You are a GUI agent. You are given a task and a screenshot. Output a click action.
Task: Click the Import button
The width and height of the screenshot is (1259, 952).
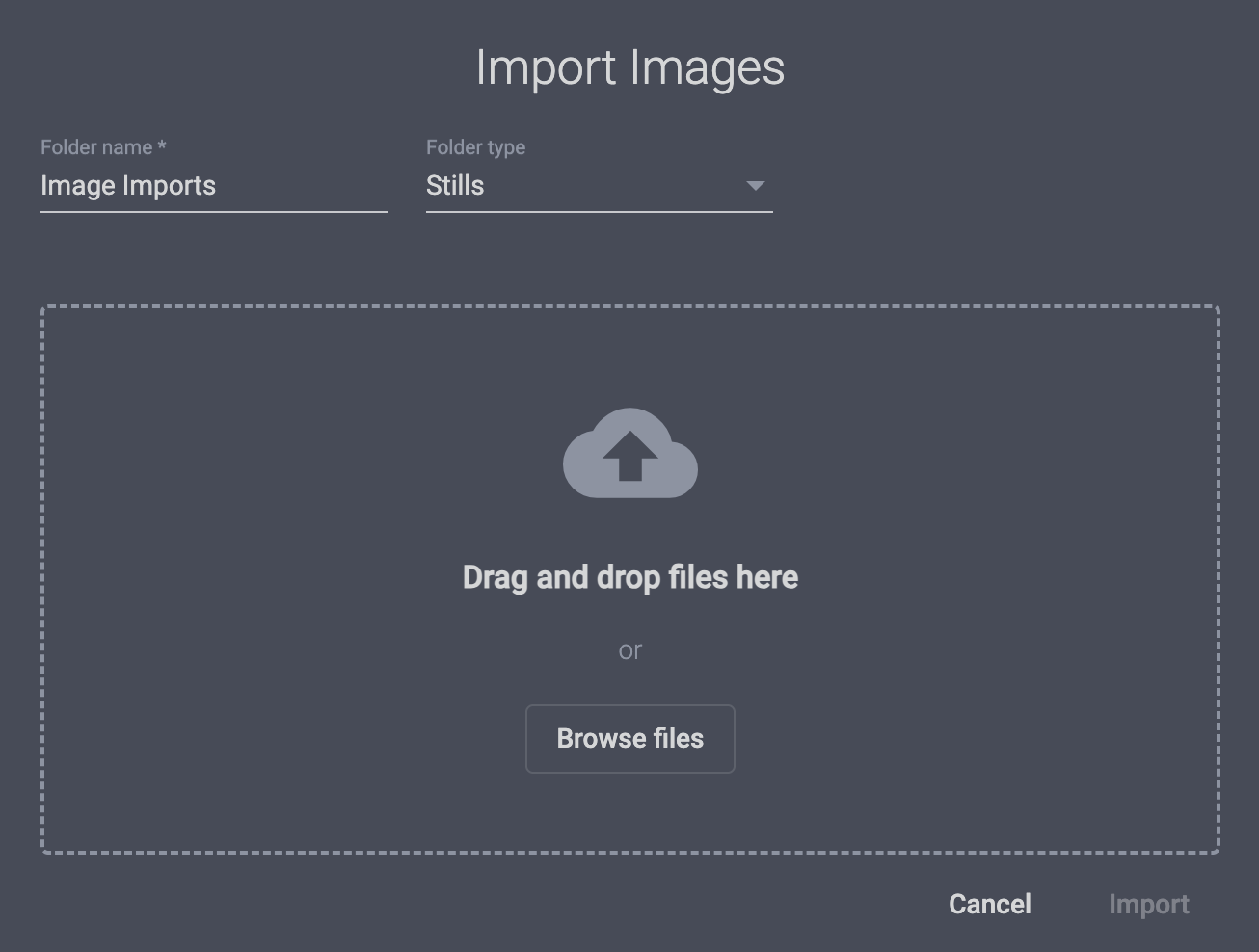point(1148,904)
